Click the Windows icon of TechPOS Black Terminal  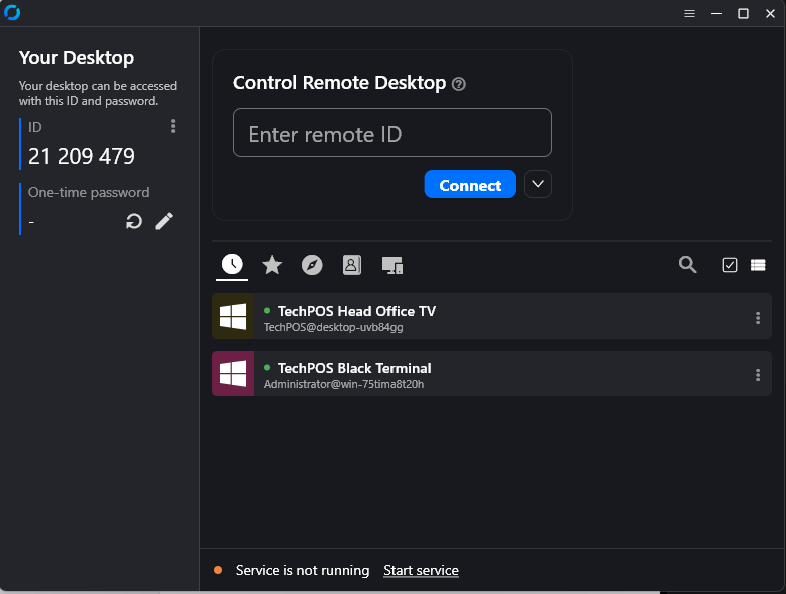233,373
